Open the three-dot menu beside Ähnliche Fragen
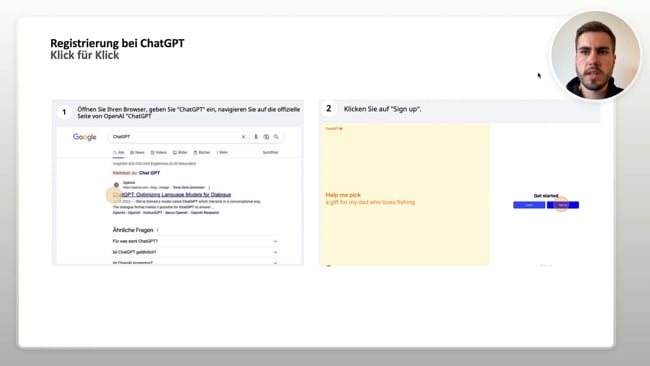 pos(158,230)
